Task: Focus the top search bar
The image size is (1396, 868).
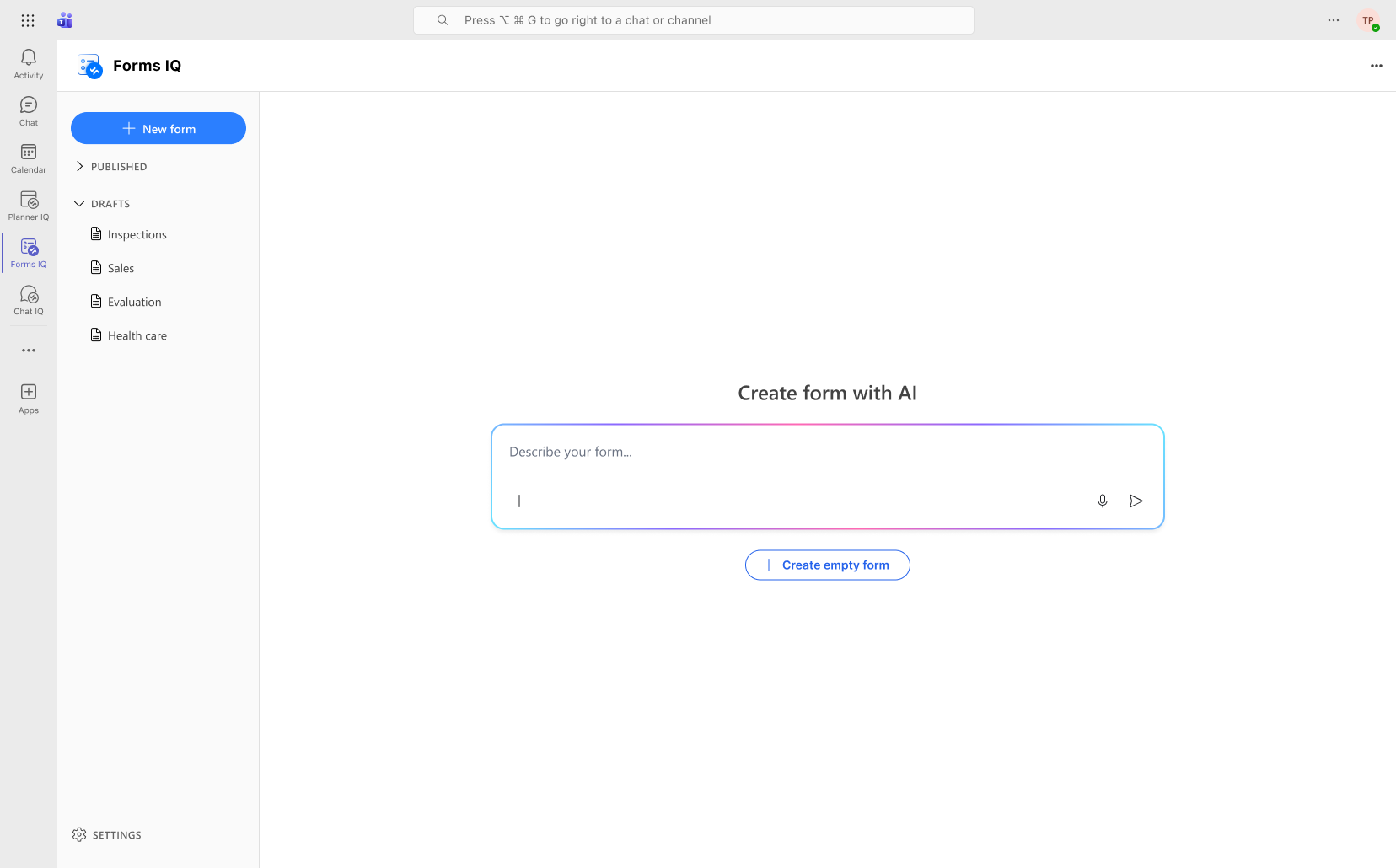Action: (694, 20)
